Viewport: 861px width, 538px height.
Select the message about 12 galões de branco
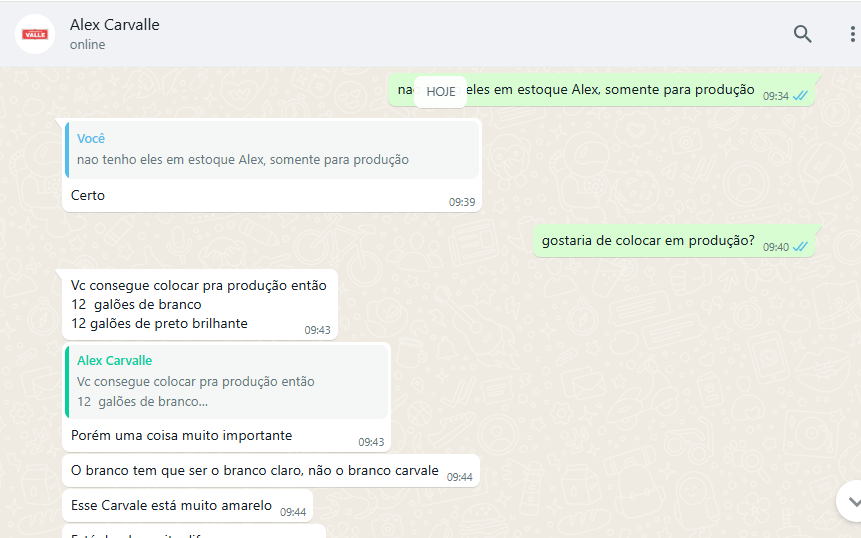pos(200,305)
